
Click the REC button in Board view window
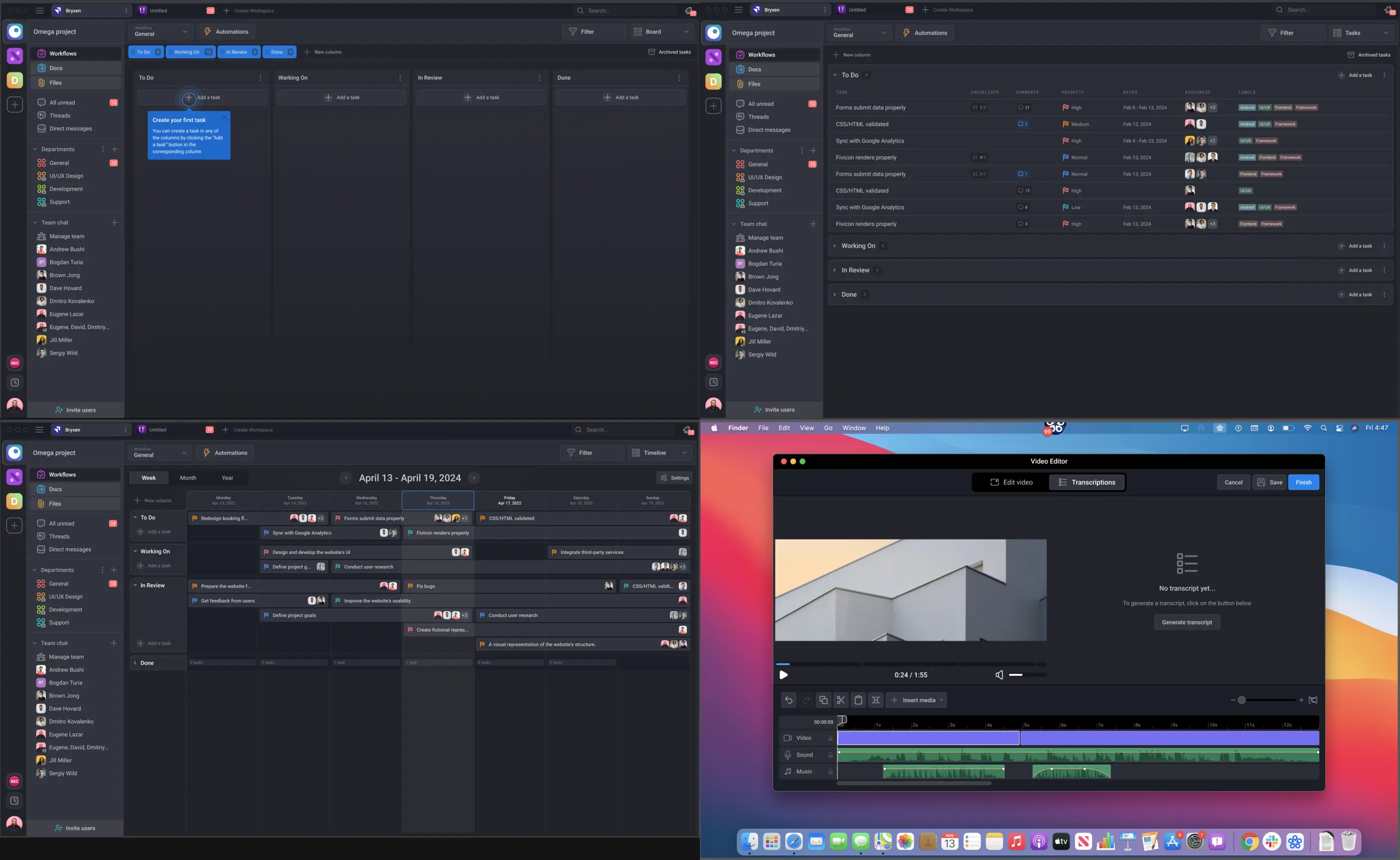pos(15,363)
